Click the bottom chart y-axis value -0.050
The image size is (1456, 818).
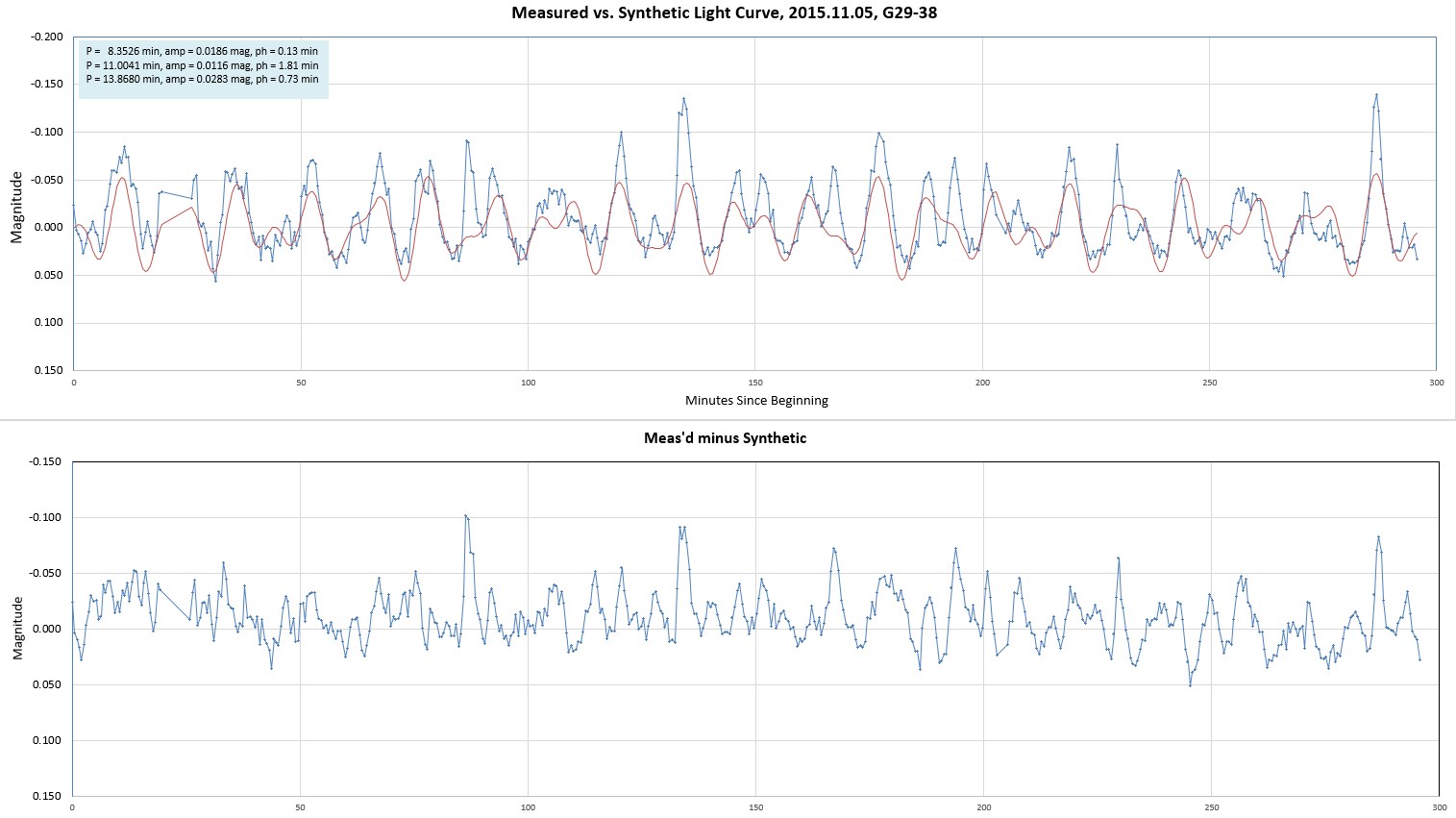pos(47,573)
